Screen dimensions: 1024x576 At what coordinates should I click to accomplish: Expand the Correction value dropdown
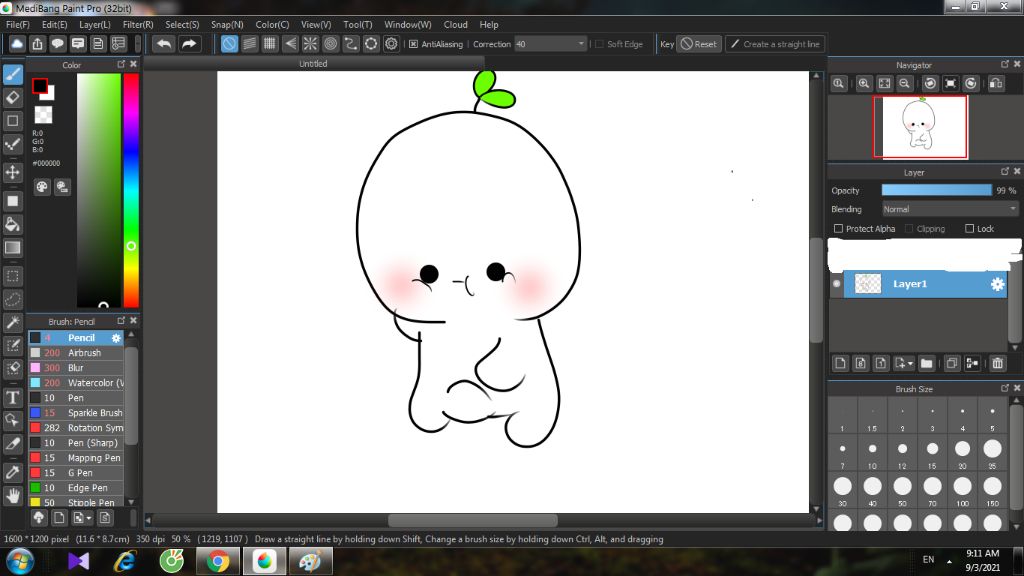[581, 44]
